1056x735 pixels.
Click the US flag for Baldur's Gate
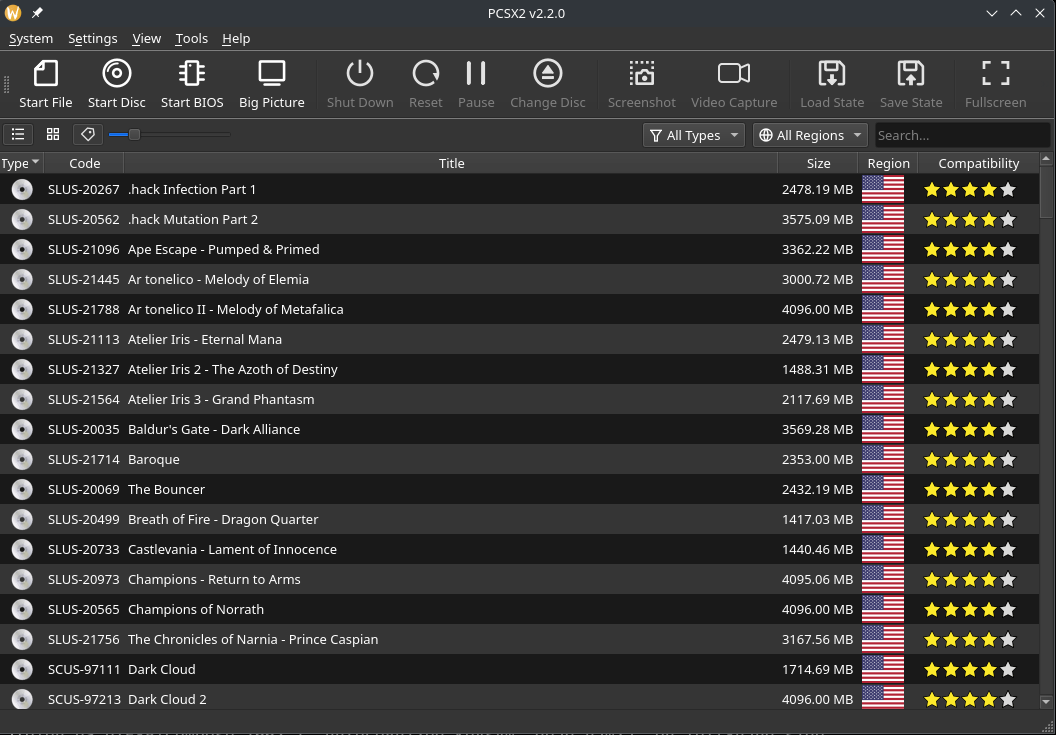[883, 429]
